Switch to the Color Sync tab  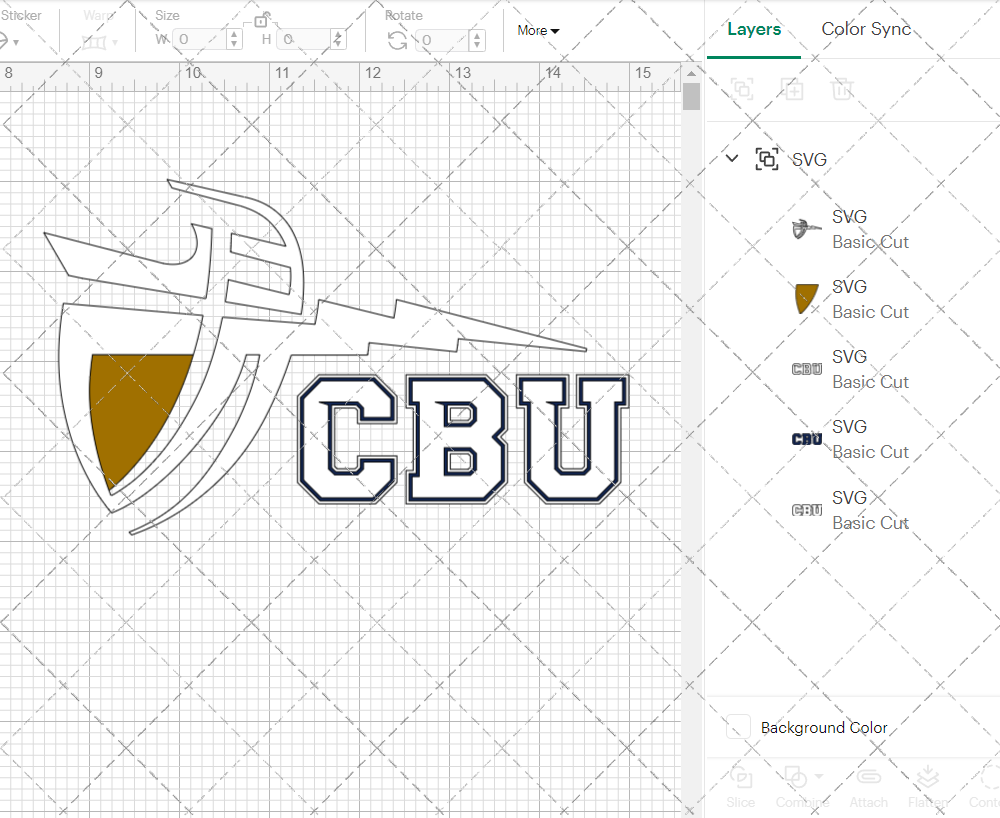point(866,29)
